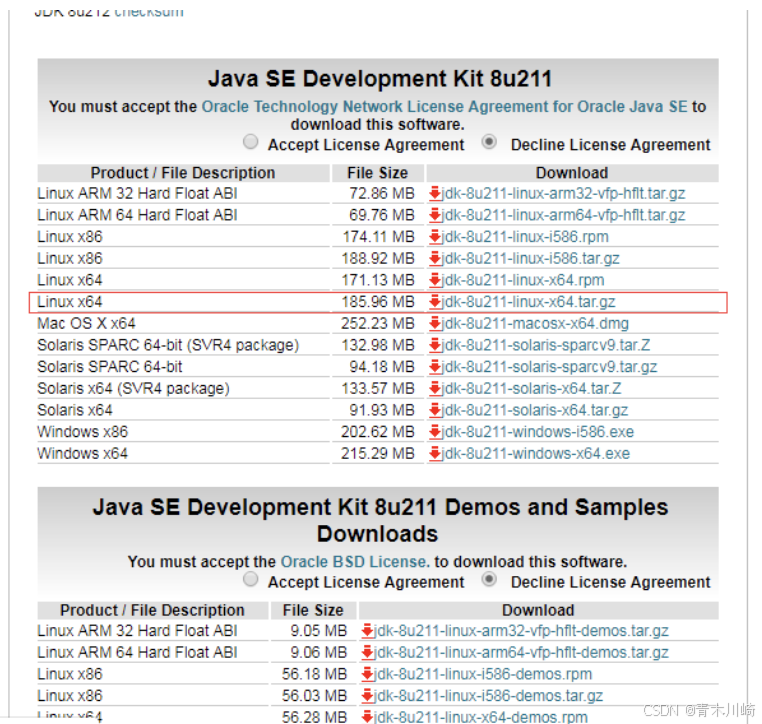The width and height of the screenshot is (762, 724).
Task: Click 'Java SE Development Kit 8u211 Demos and Samples' heading
Action: [380, 520]
